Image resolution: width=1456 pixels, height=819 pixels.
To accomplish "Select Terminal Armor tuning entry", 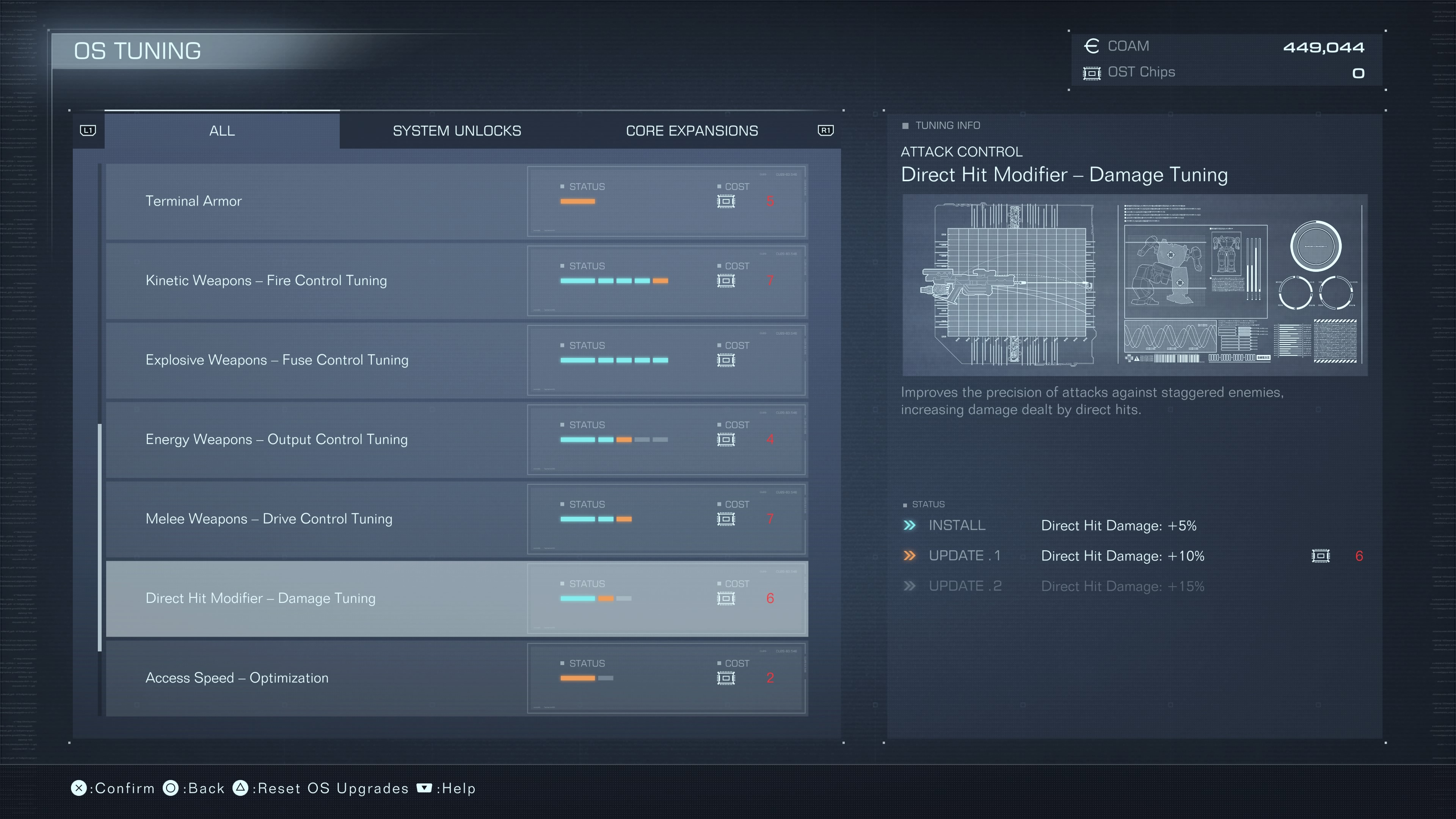I will [x=456, y=200].
